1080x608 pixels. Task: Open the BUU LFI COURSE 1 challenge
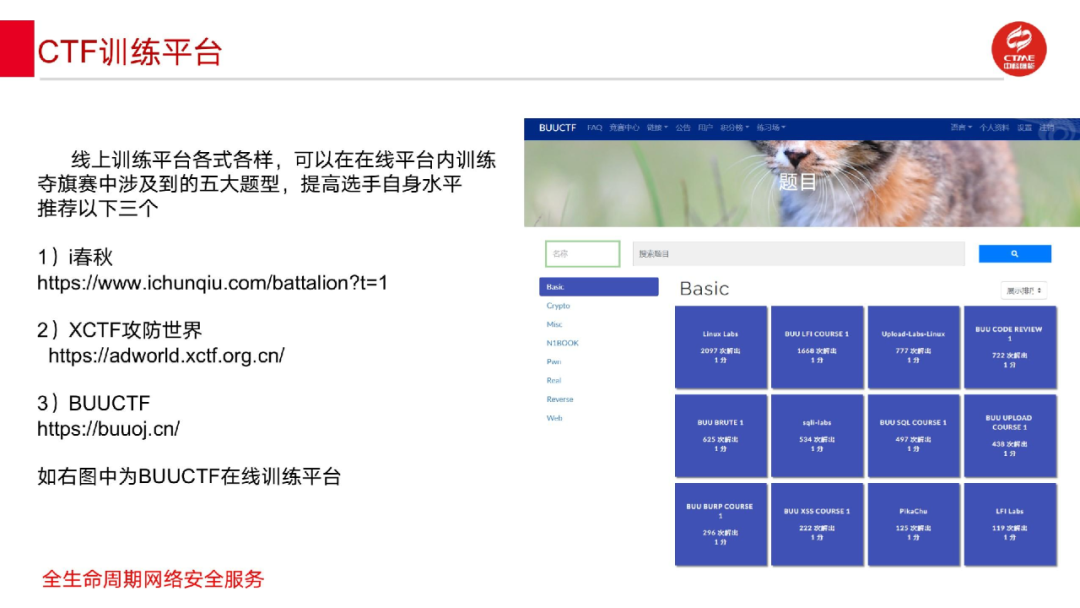point(817,347)
